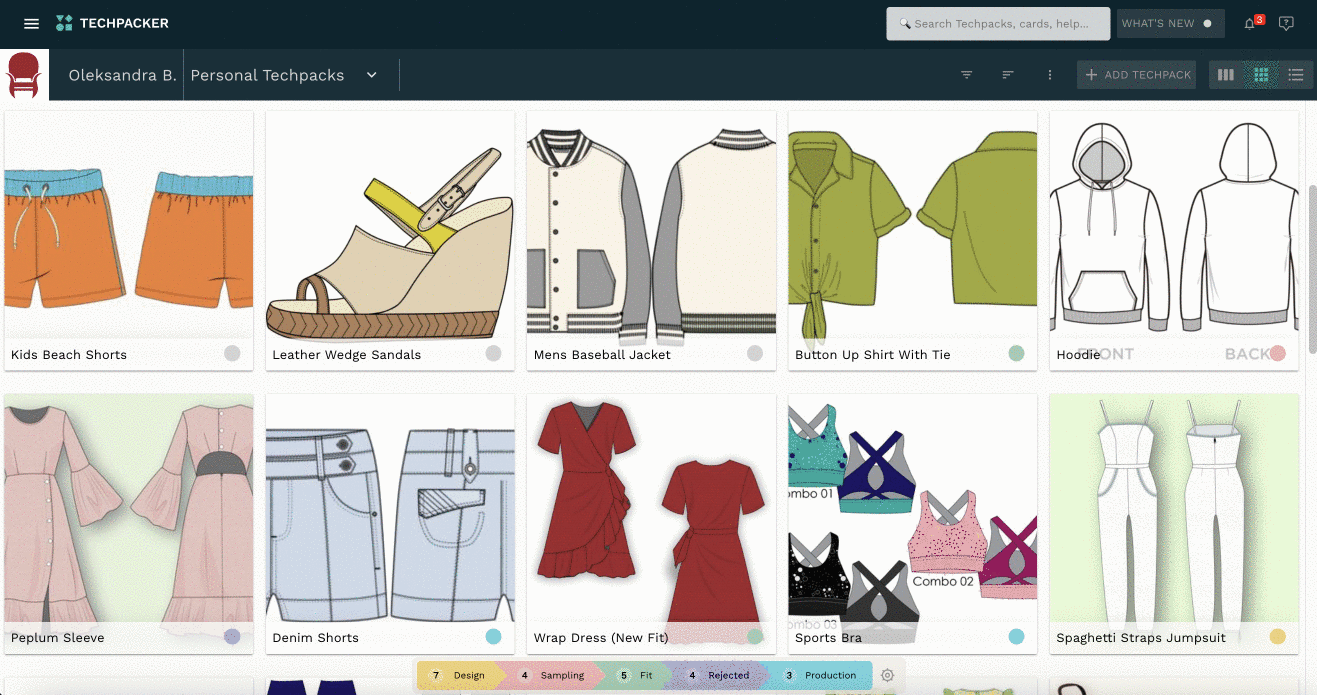Click the 'Kids Beach Shorts' title text

[69, 355]
